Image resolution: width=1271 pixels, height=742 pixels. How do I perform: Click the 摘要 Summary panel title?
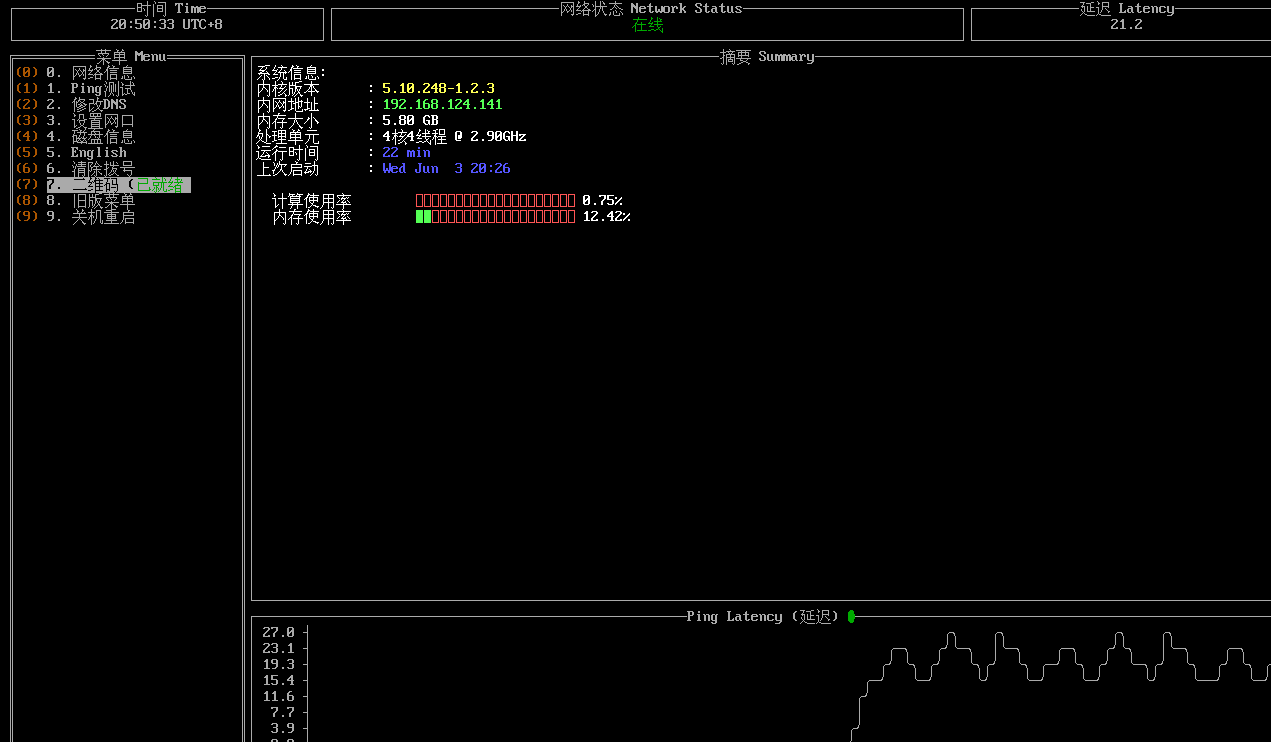point(767,56)
